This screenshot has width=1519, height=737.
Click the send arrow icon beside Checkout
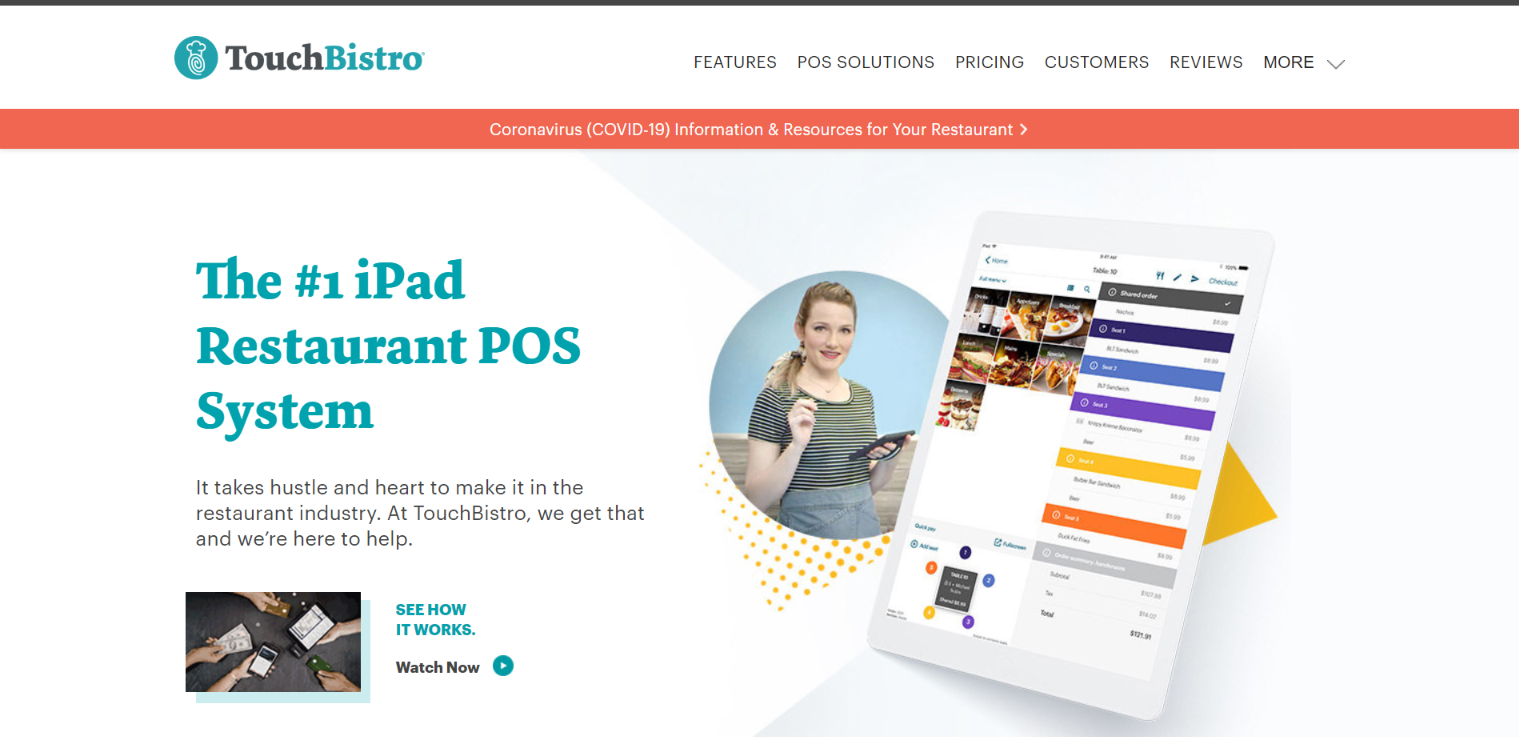(x=1194, y=279)
